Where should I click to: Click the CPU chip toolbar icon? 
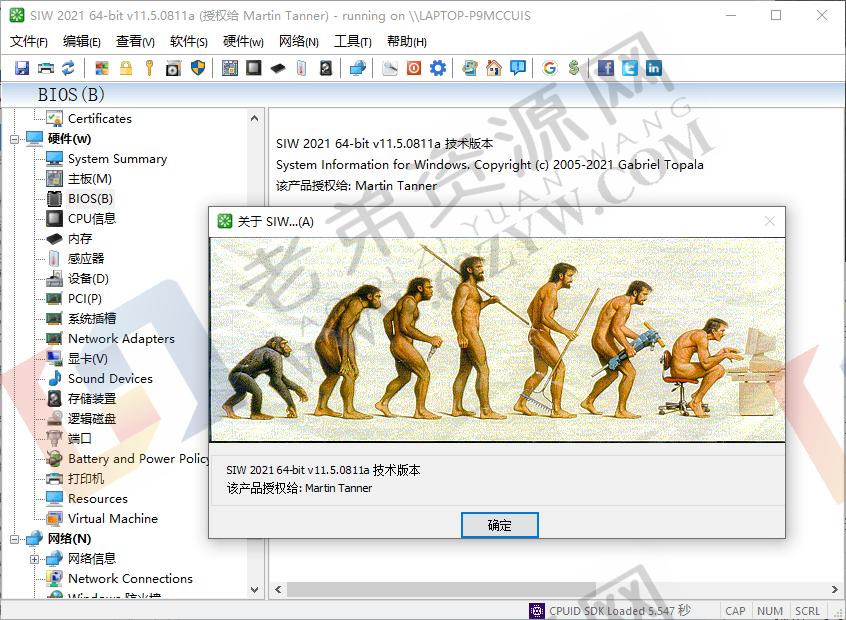click(254, 68)
